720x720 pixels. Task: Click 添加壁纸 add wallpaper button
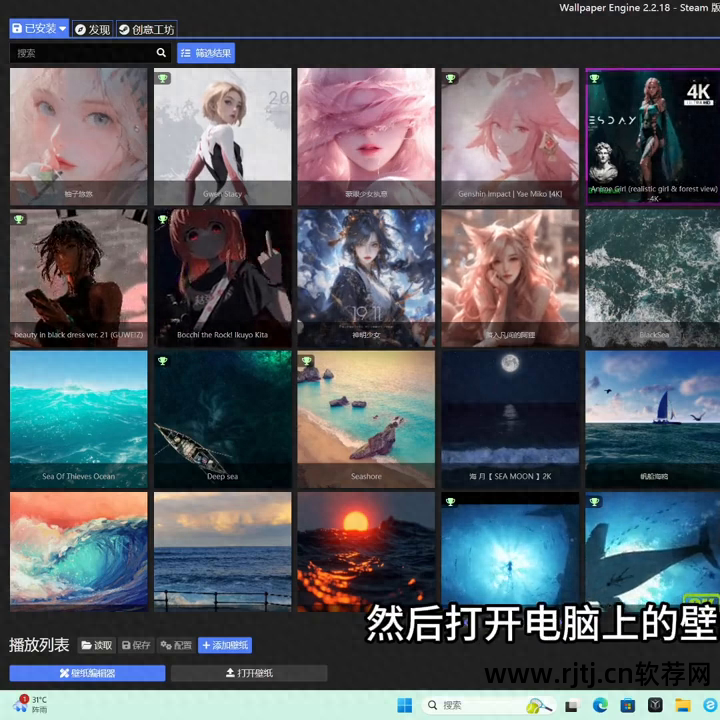point(225,645)
